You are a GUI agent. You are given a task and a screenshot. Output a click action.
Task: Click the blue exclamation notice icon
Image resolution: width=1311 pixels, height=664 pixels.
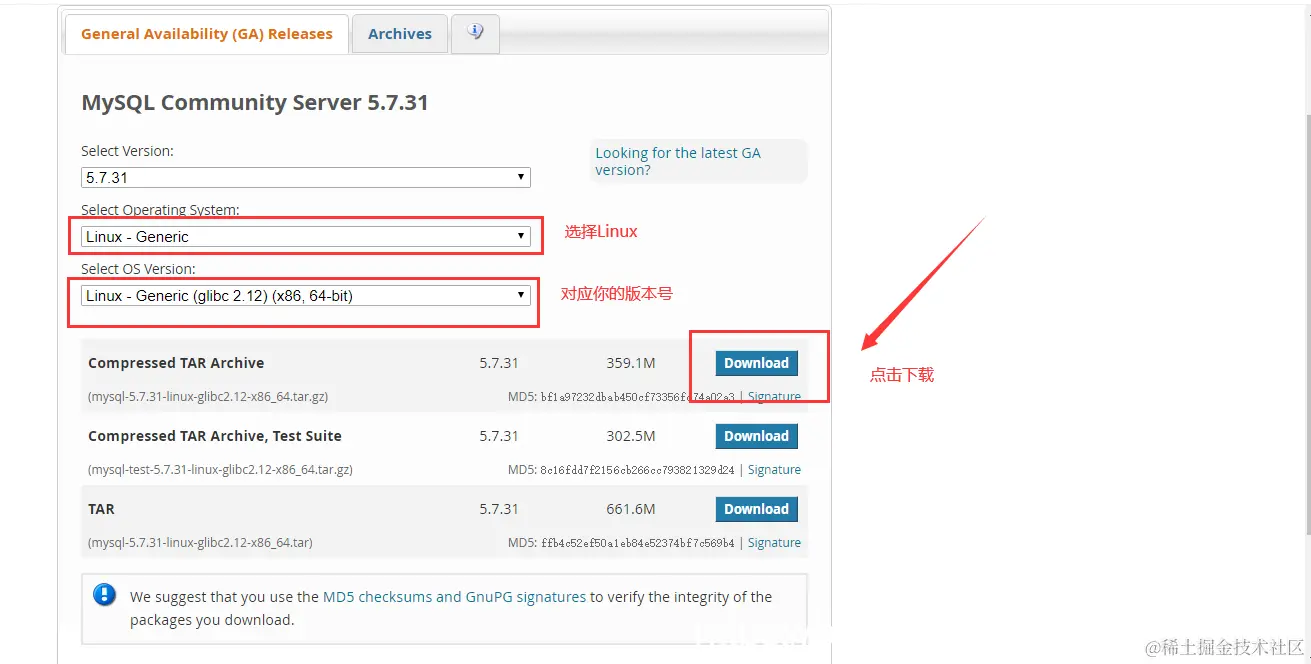(104, 595)
